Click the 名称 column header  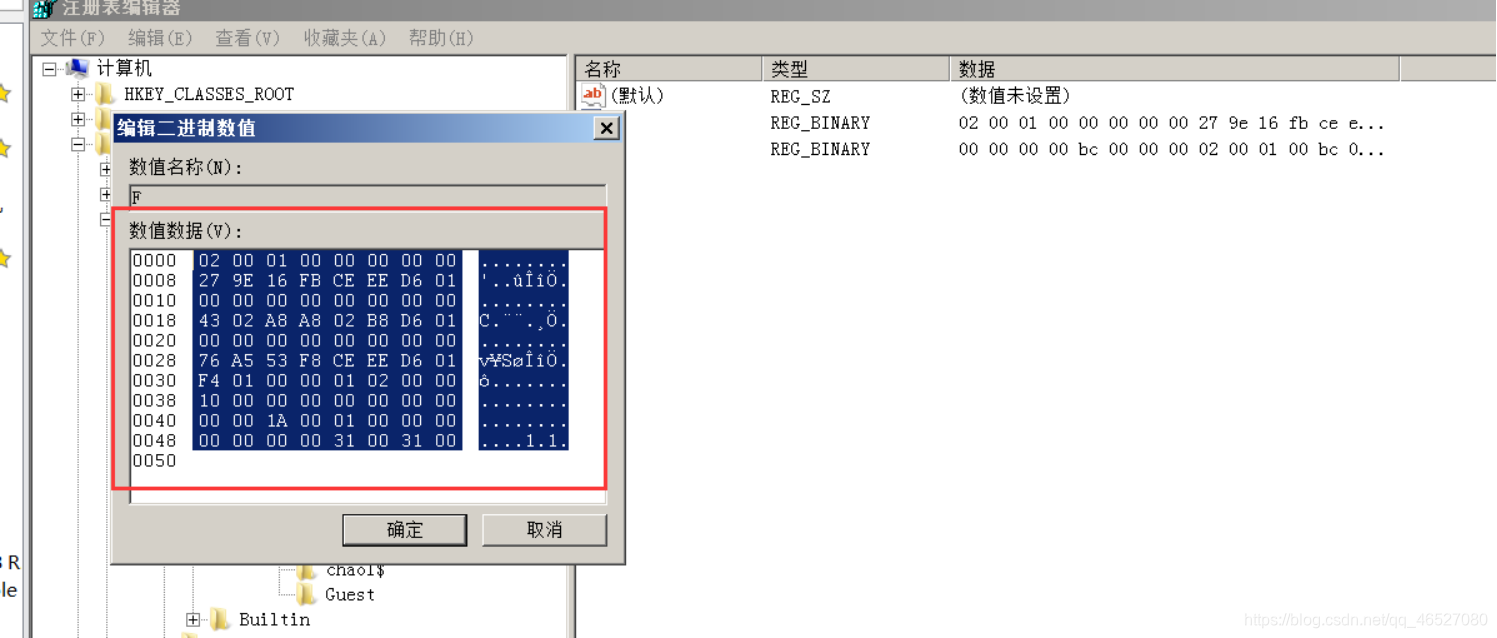tap(669, 69)
